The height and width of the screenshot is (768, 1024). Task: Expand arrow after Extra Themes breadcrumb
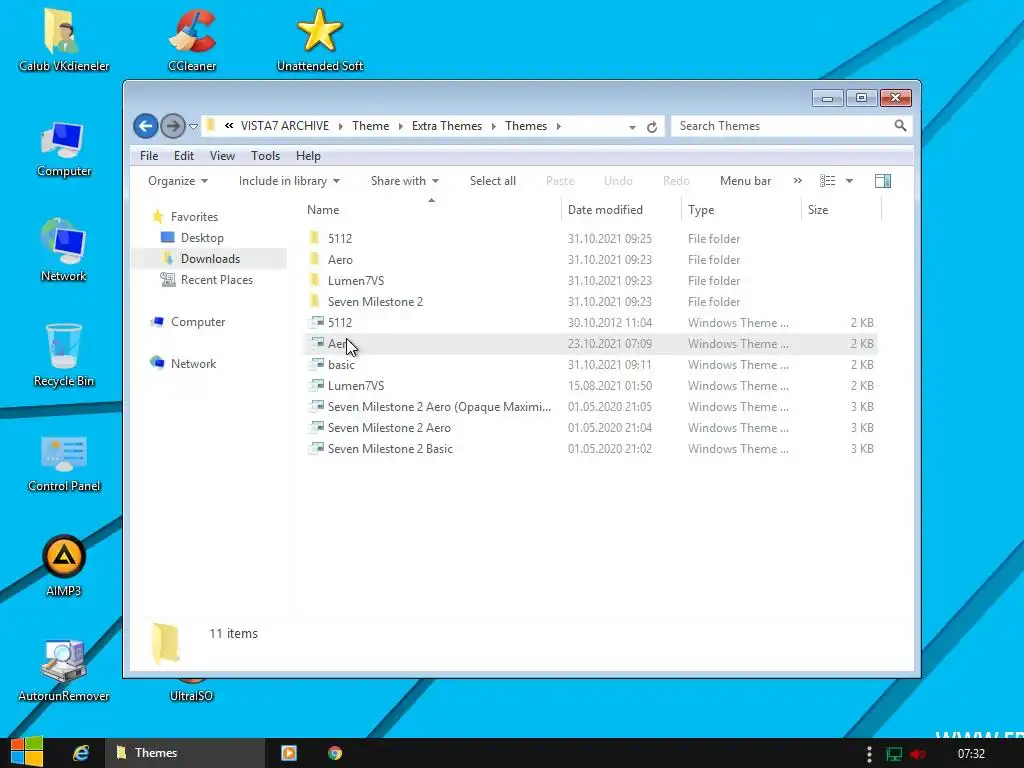point(494,126)
